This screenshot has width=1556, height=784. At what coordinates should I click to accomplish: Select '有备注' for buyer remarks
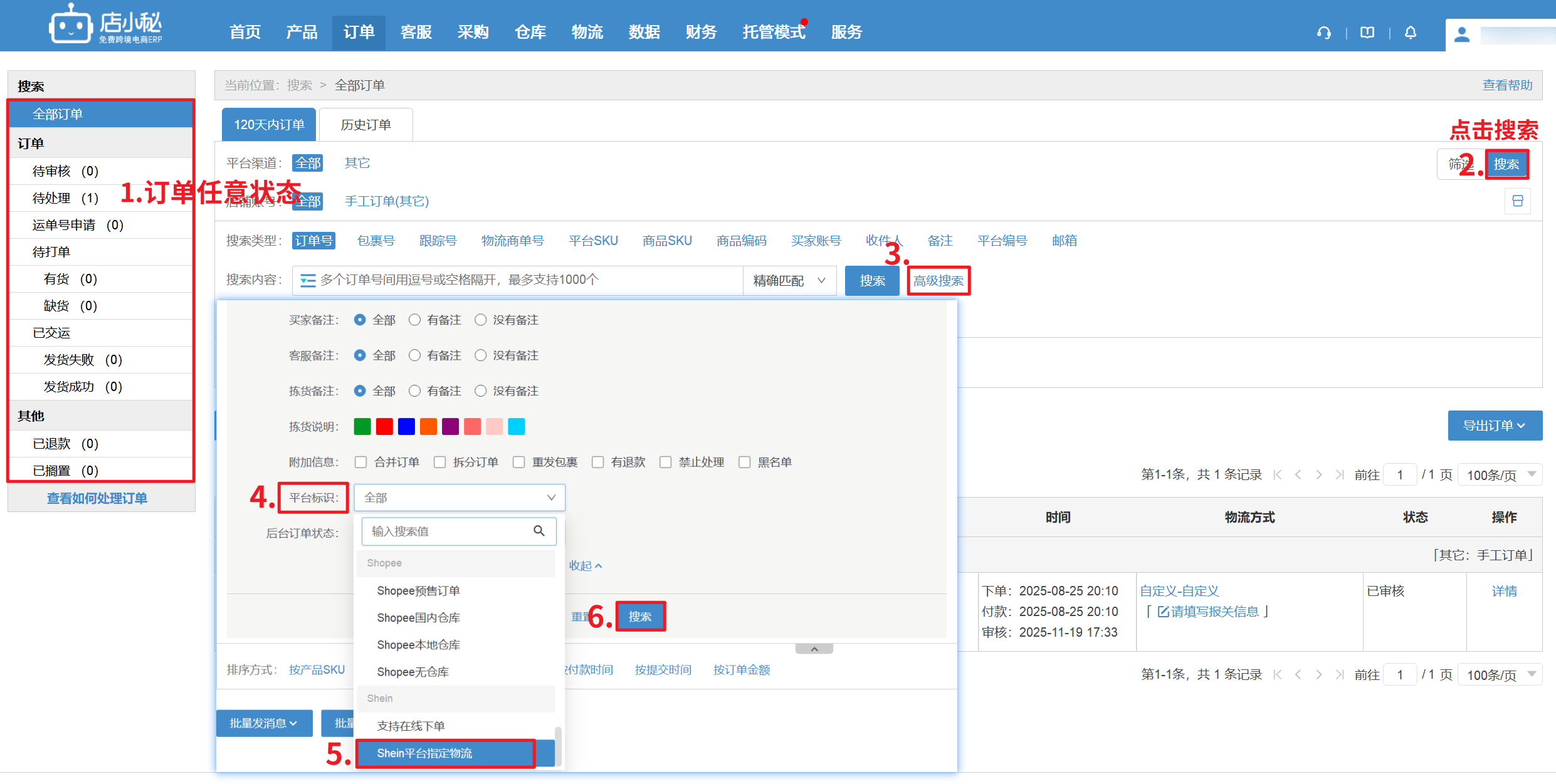pos(414,320)
